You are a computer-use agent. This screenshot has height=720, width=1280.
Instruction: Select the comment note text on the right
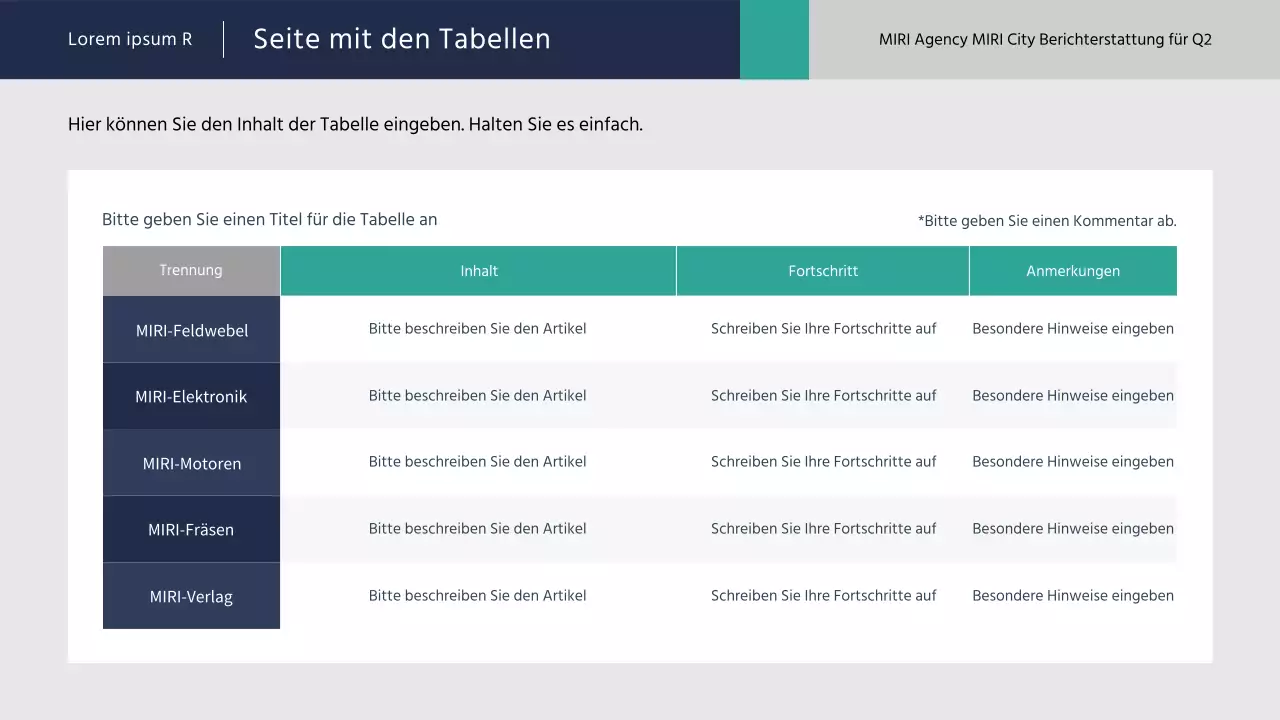[1047, 221]
